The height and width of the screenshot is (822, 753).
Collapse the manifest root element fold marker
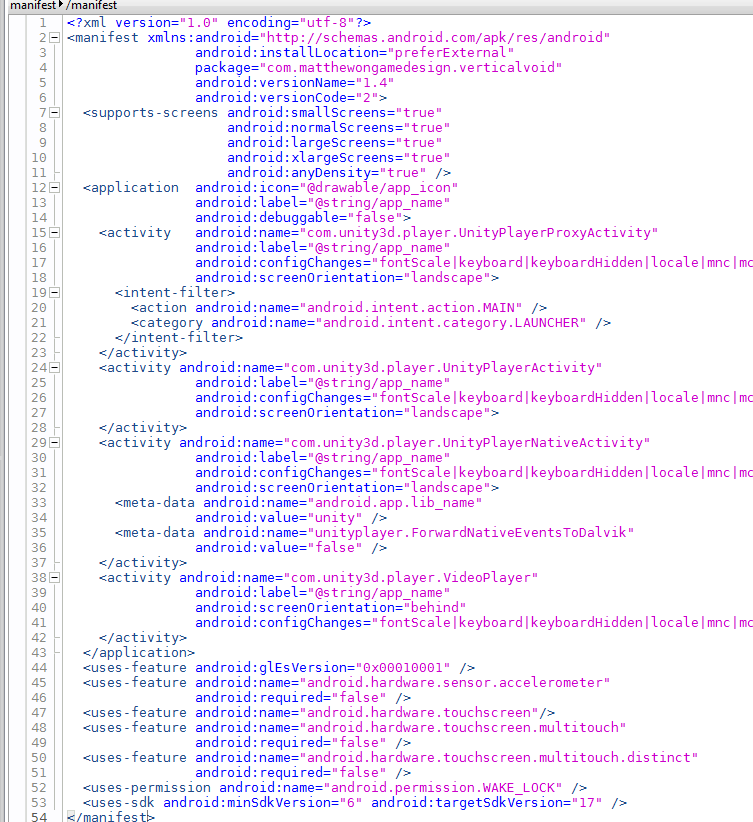(55, 38)
